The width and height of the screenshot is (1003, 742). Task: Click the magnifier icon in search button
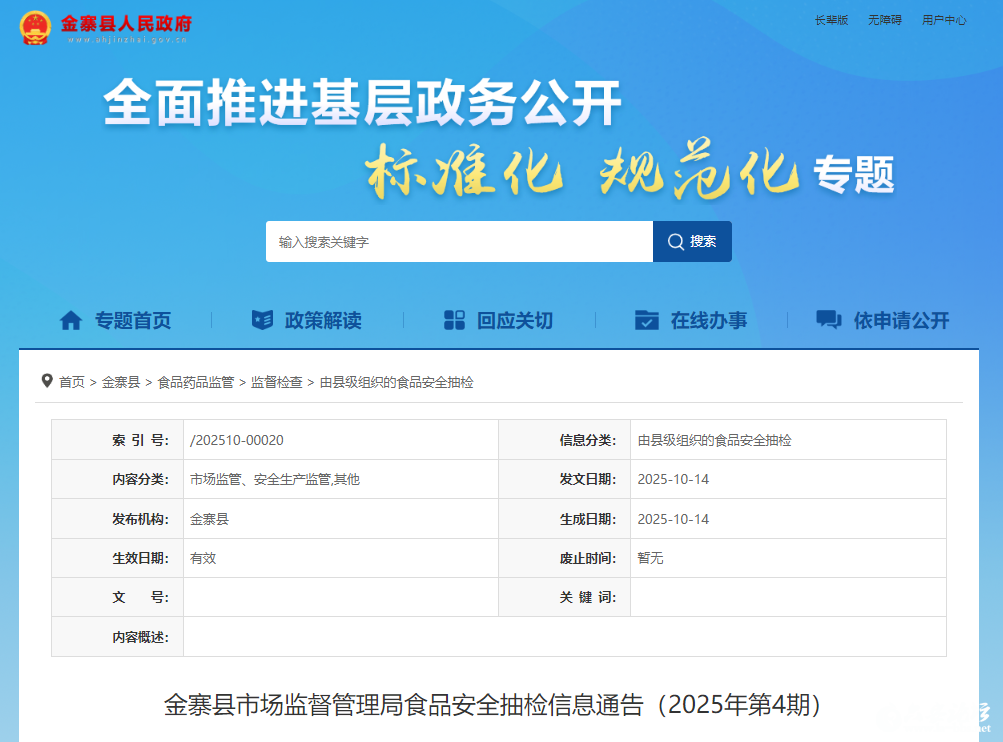click(676, 242)
